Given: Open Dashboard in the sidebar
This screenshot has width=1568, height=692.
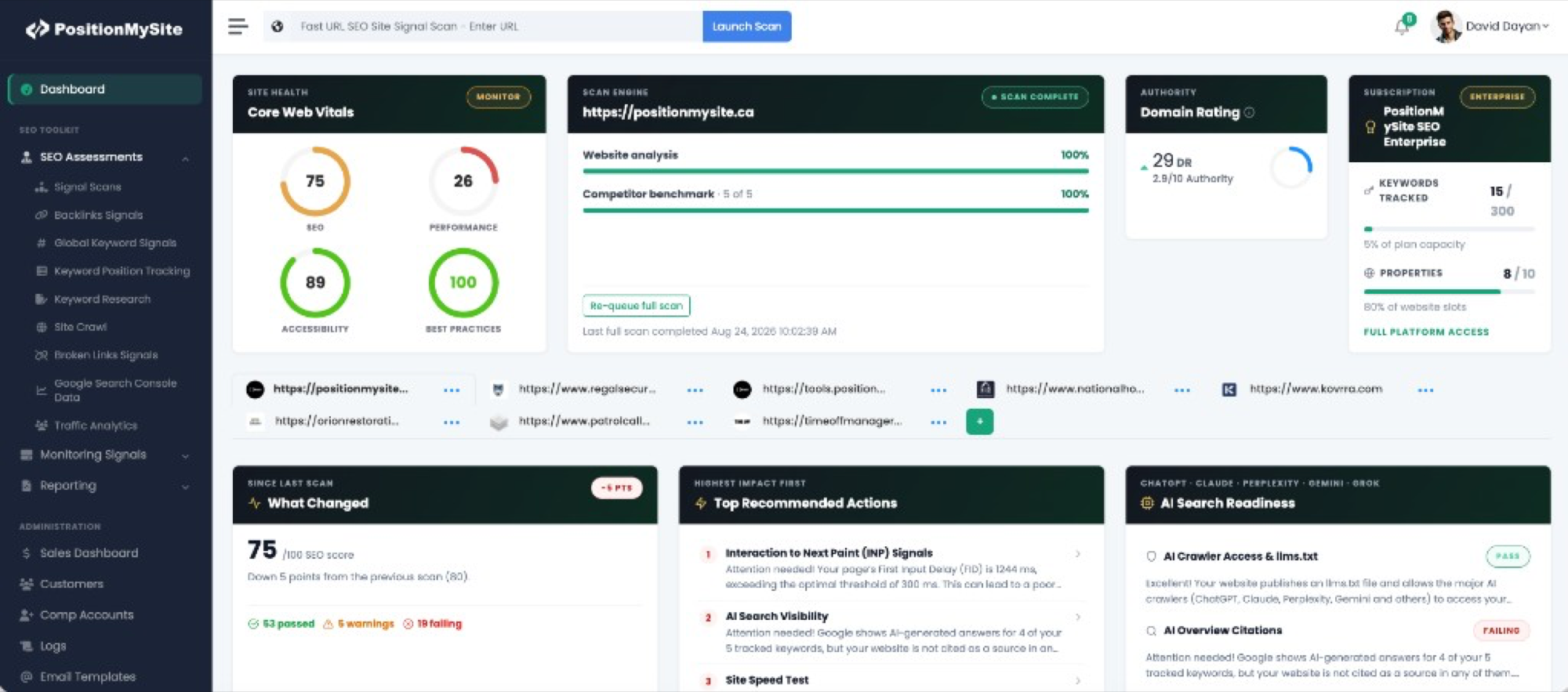Looking at the screenshot, I should (x=106, y=89).
